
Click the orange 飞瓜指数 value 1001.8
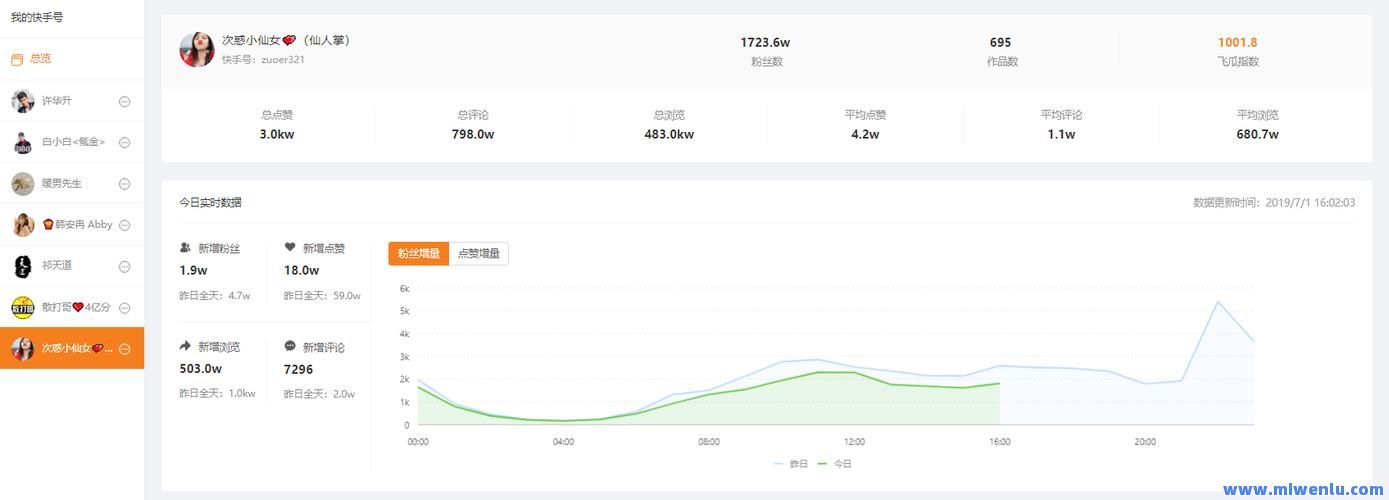click(1237, 42)
